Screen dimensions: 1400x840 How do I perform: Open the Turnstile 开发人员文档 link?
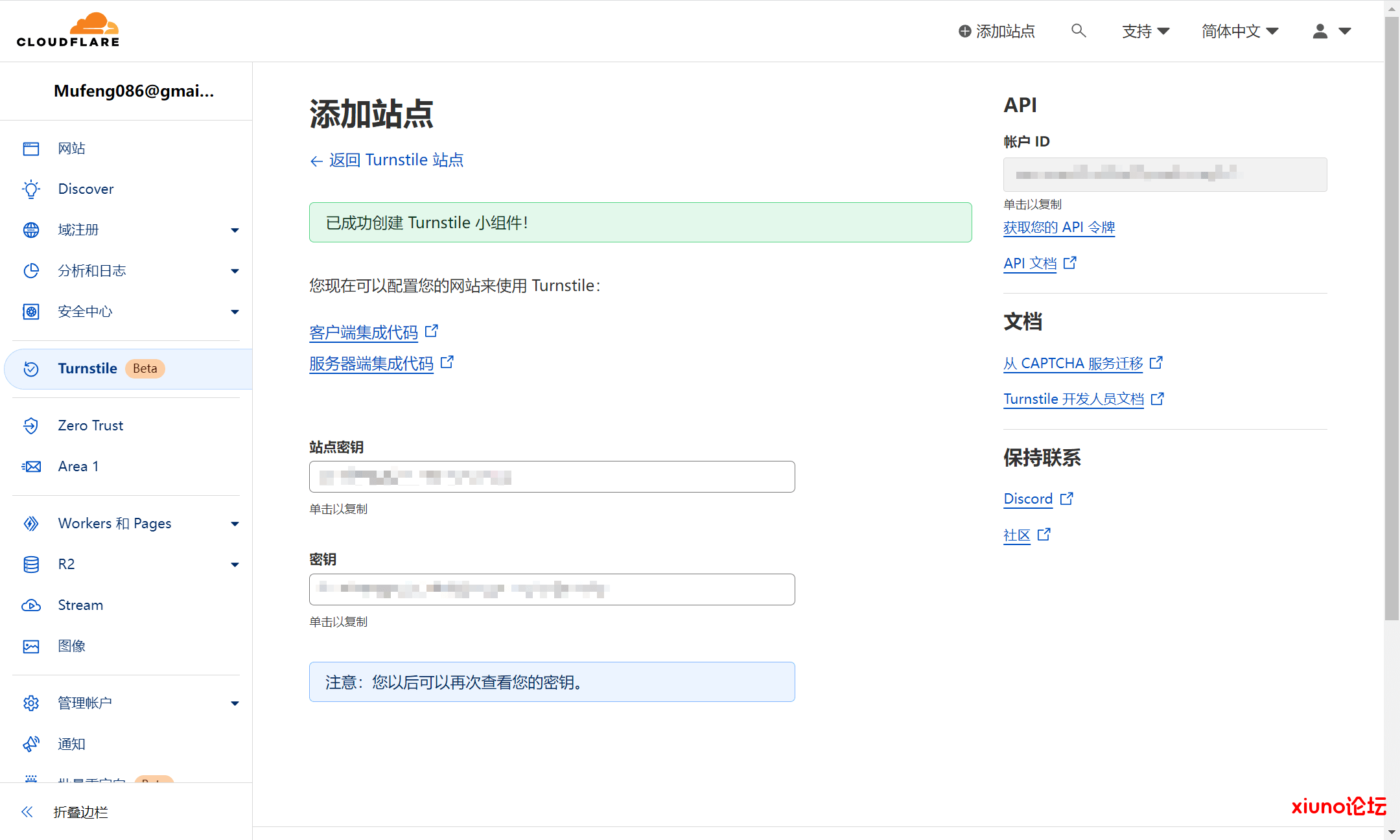click(1073, 399)
